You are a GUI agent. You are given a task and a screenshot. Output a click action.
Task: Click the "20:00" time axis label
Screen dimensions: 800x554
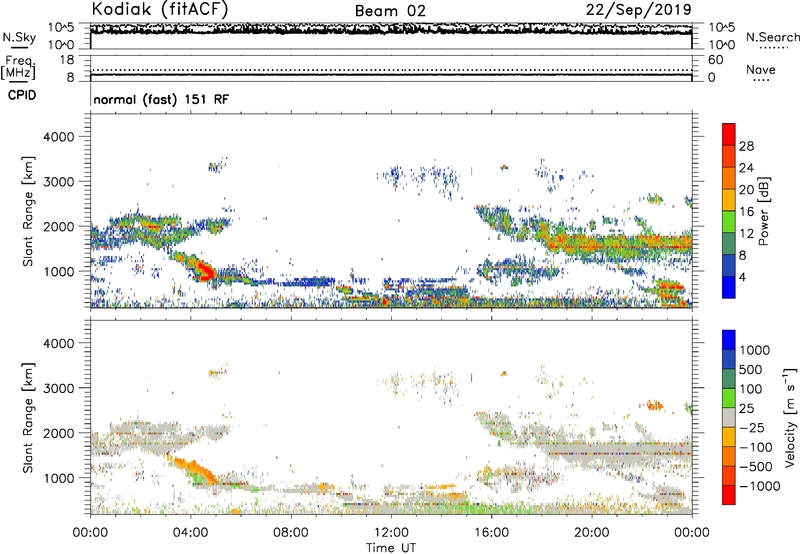(x=591, y=533)
